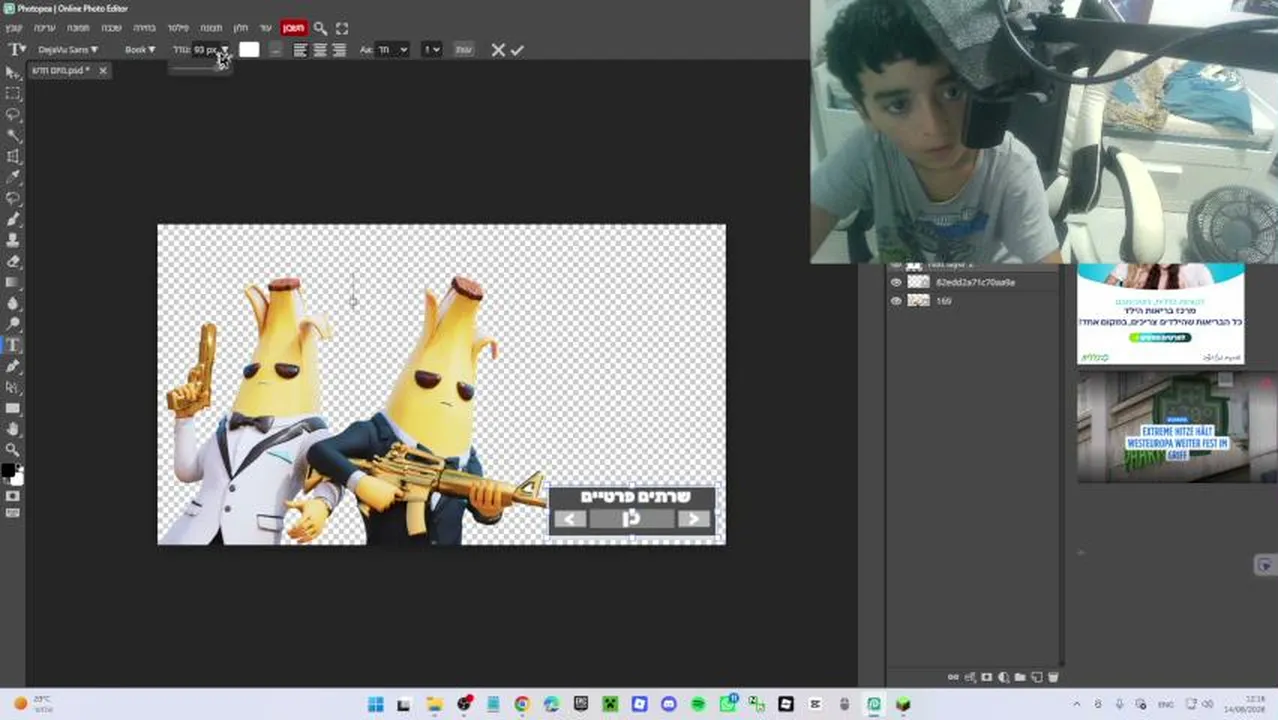Screen dimensions: 1278x720
Task: Open the Book font style dropdown
Action: (x=139, y=49)
